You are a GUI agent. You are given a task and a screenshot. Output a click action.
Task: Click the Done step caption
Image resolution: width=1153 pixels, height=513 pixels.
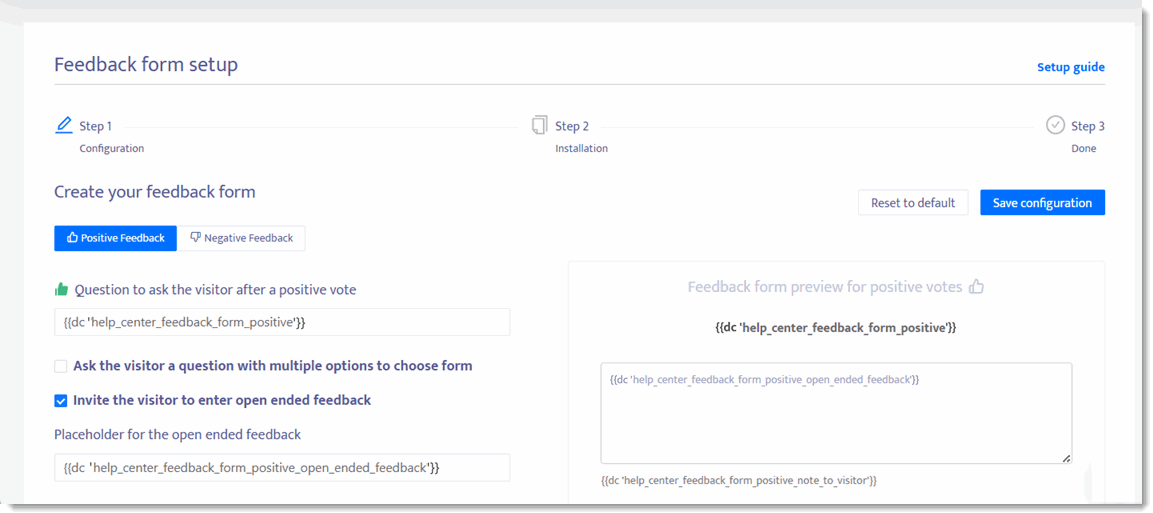pos(1083,148)
